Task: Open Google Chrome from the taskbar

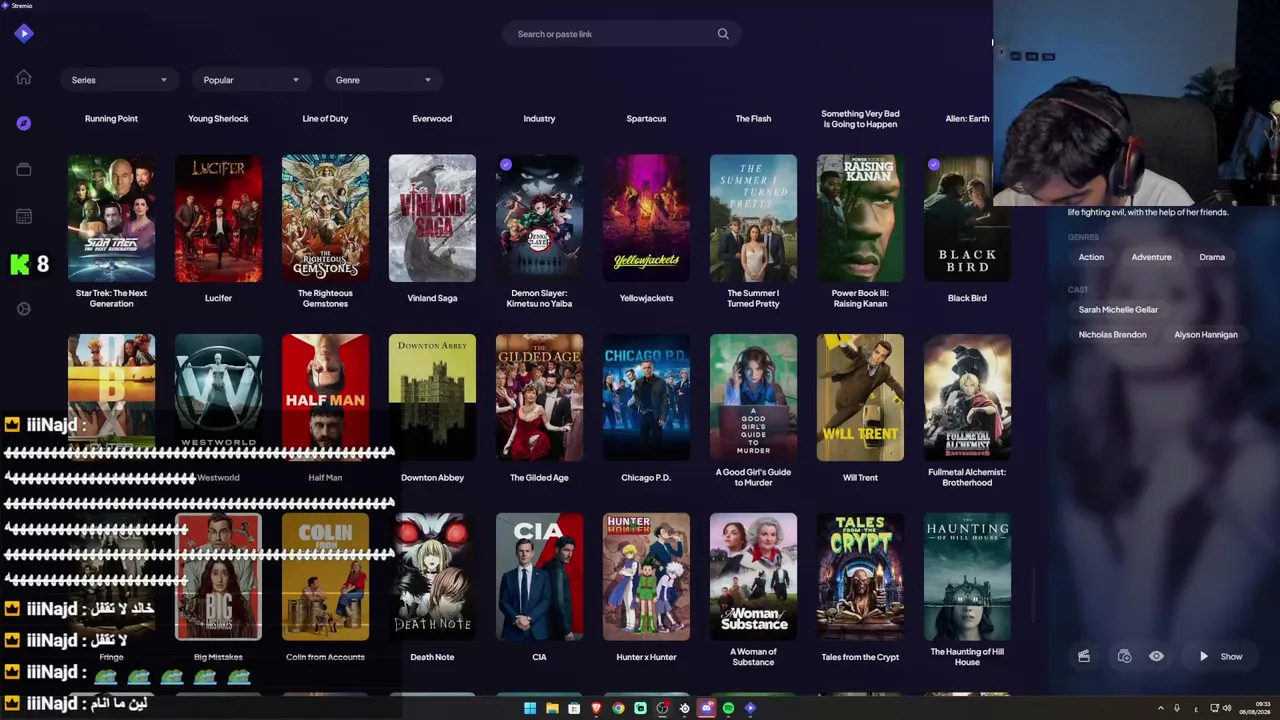Action: coord(618,708)
